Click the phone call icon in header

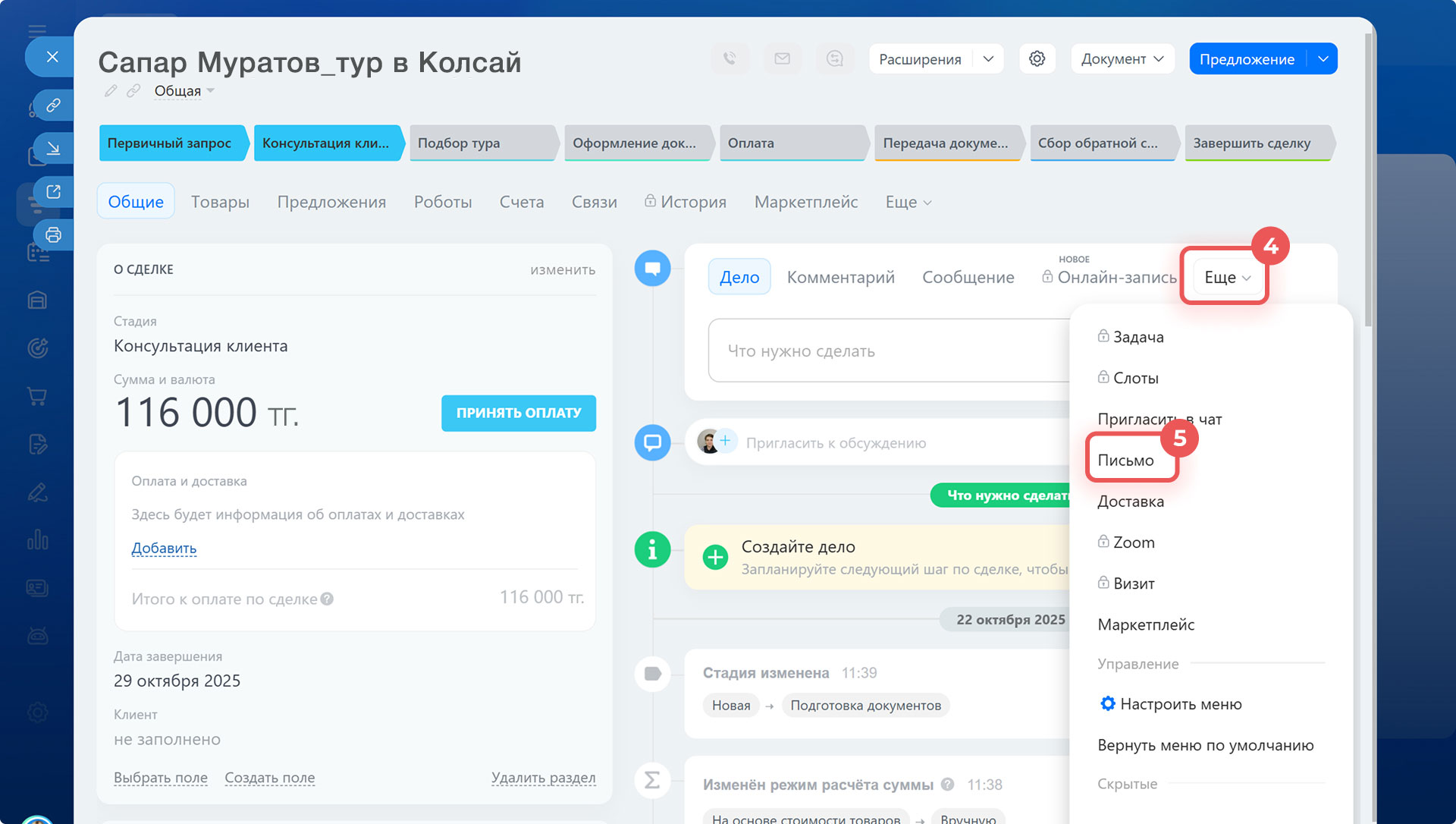(x=730, y=58)
